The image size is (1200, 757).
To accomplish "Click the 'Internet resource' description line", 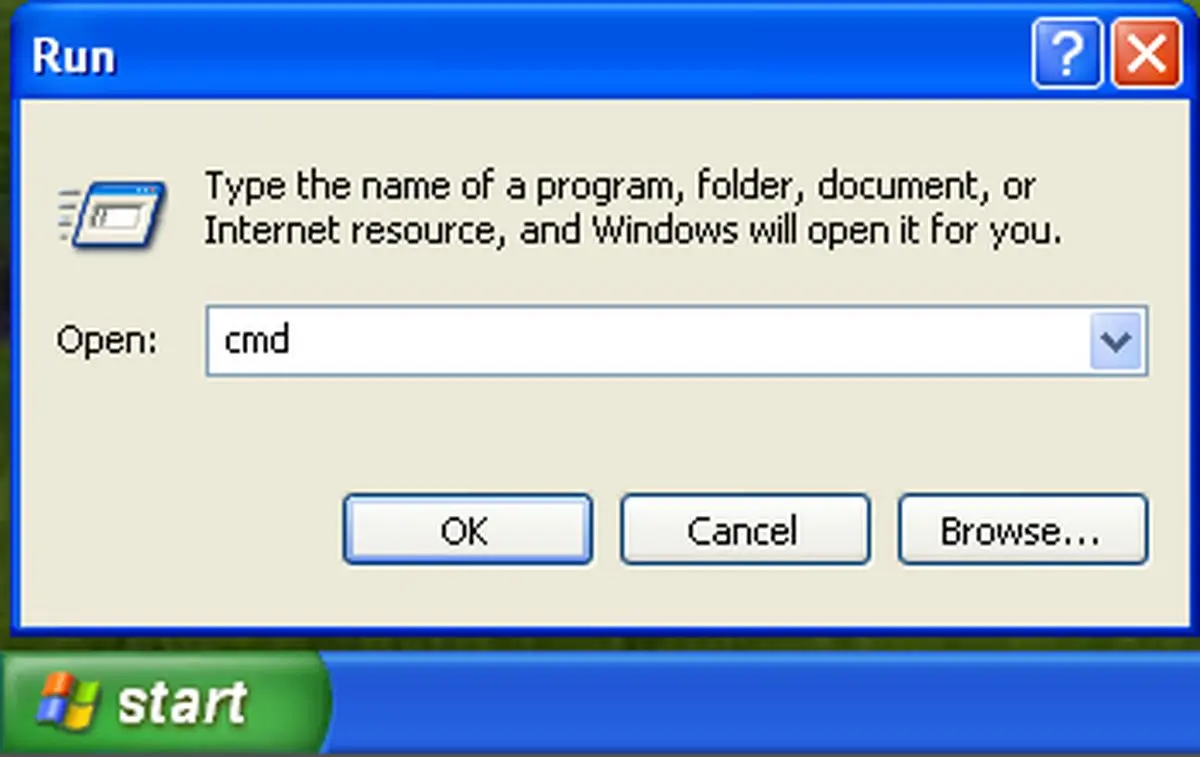I will 633,231.
